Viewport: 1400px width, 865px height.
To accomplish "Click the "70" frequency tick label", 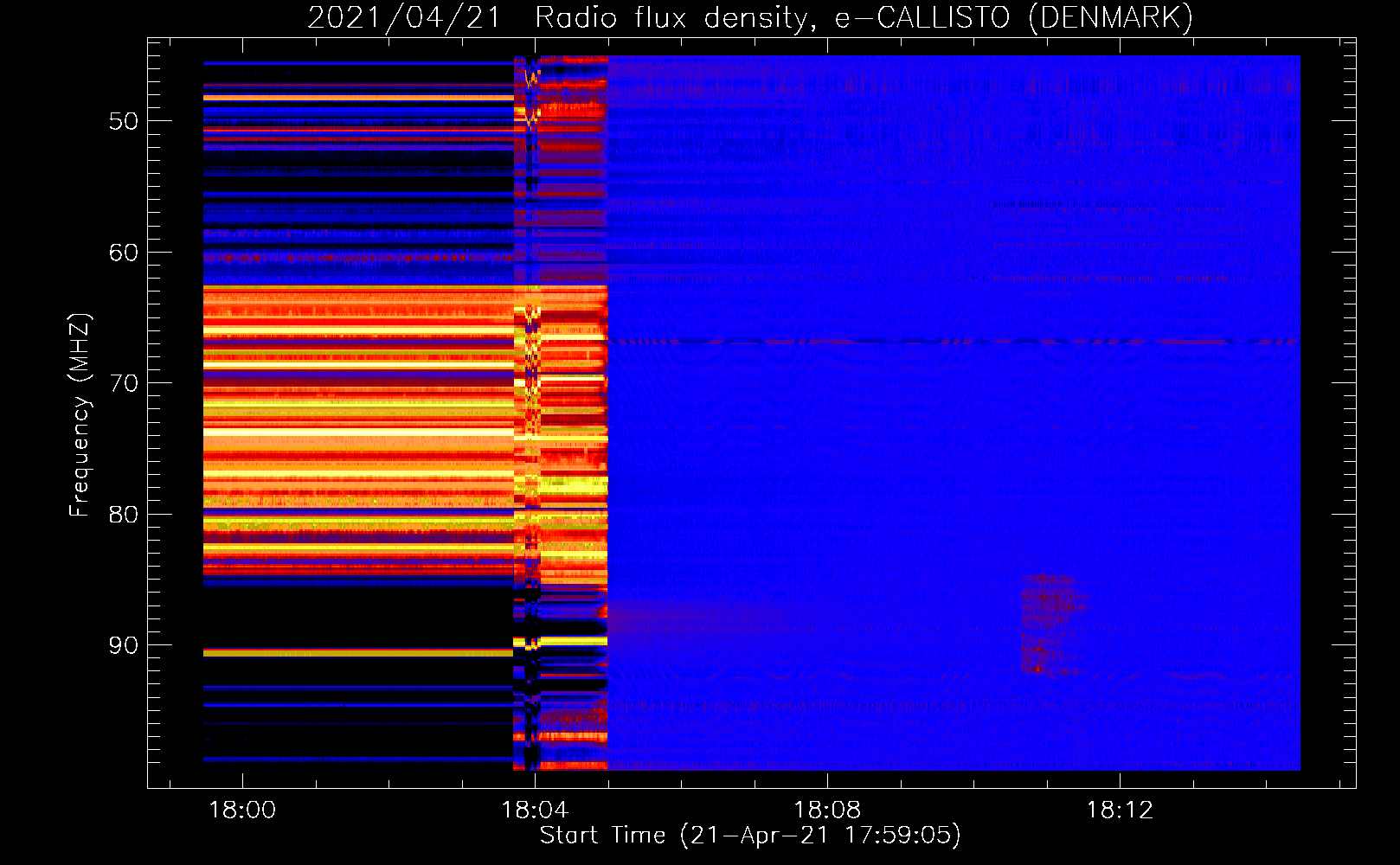I will [124, 383].
